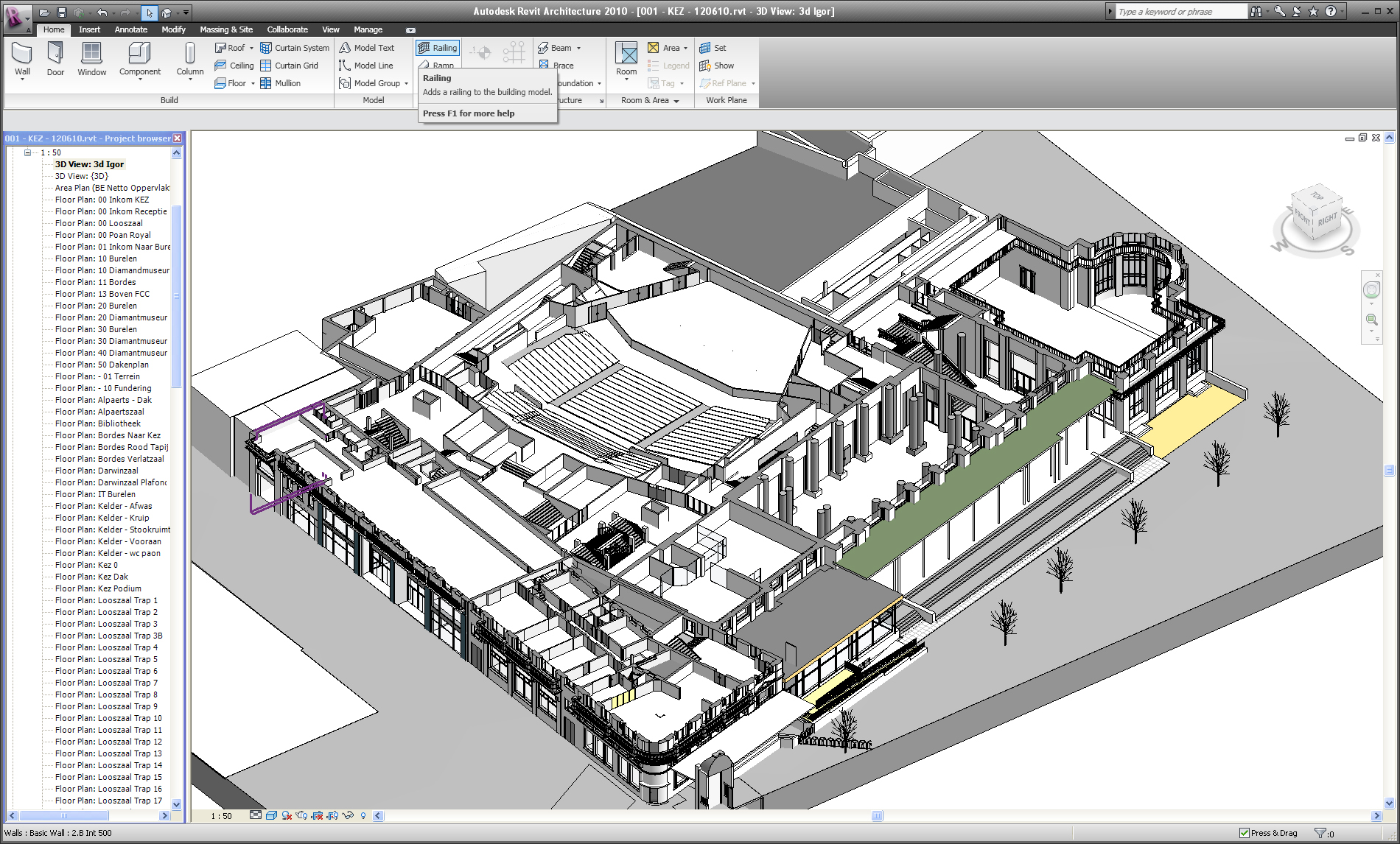Select the Window tool

(x=91, y=59)
